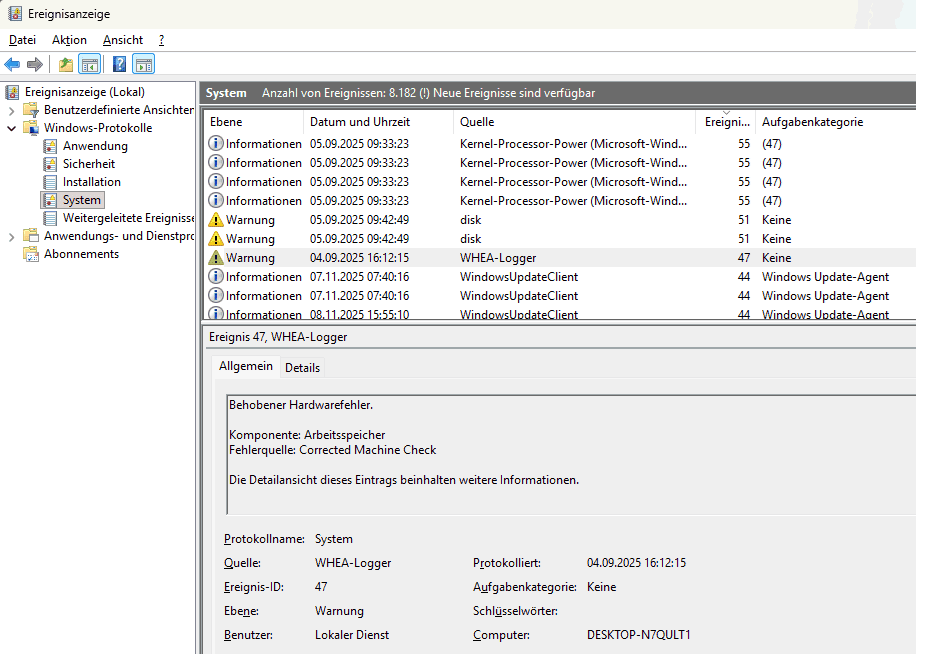The height and width of the screenshot is (654, 926).
Task: Toggle the show/hide action pane icon
Action: click(x=144, y=64)
